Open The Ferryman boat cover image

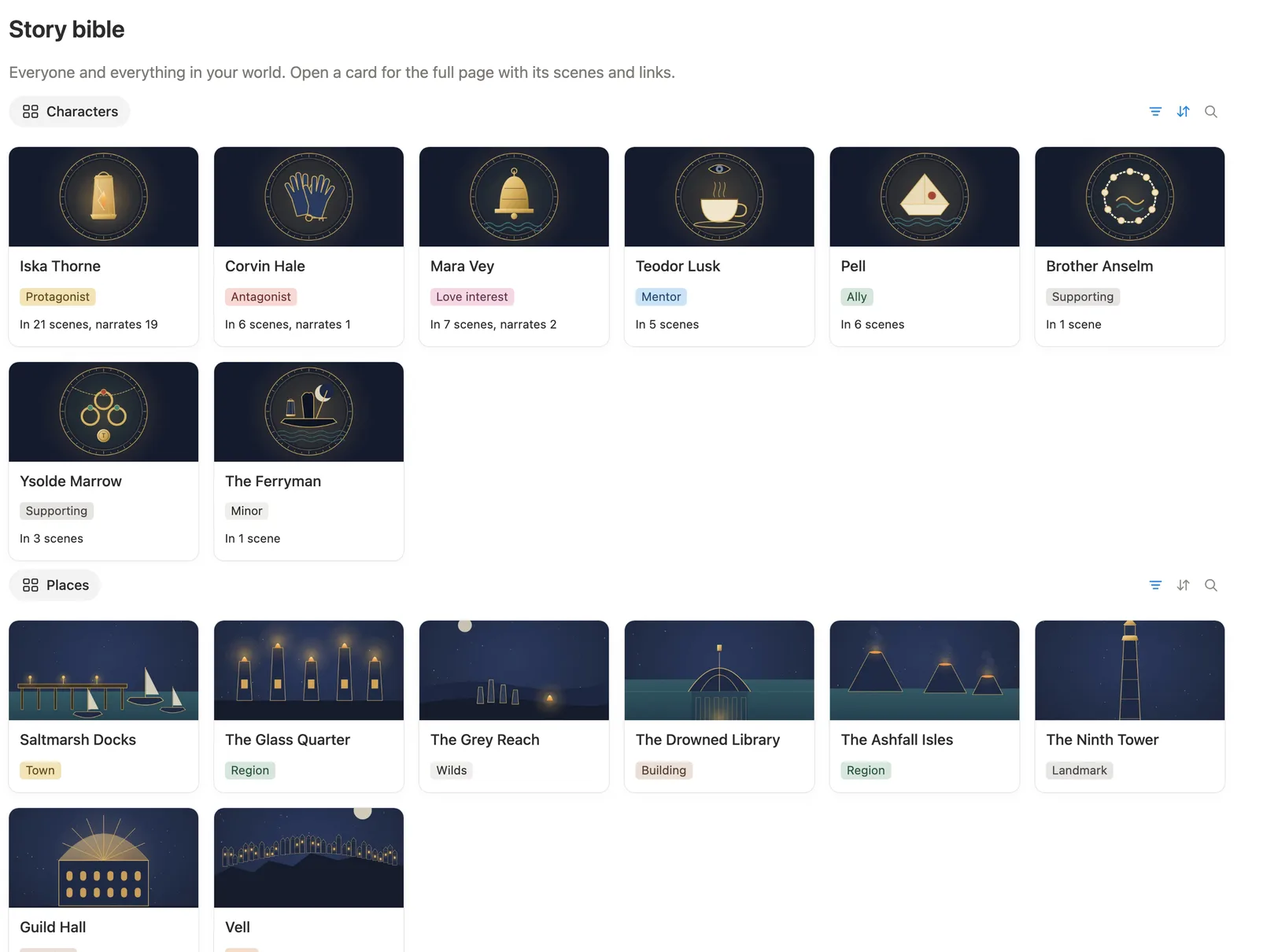[x=308, y=411]
